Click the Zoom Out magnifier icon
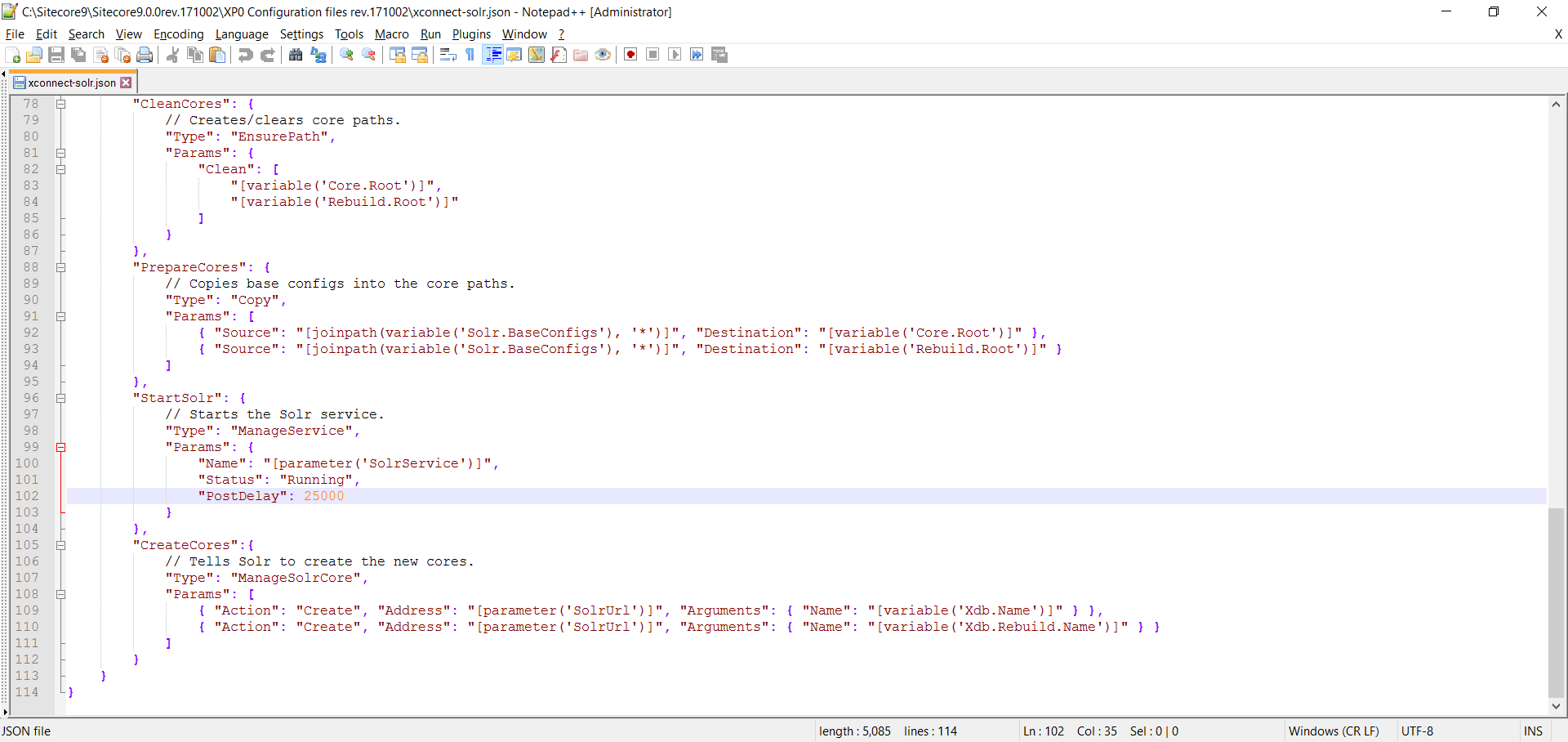Viewport: 1568px width, 742px height. click(369, 55)
